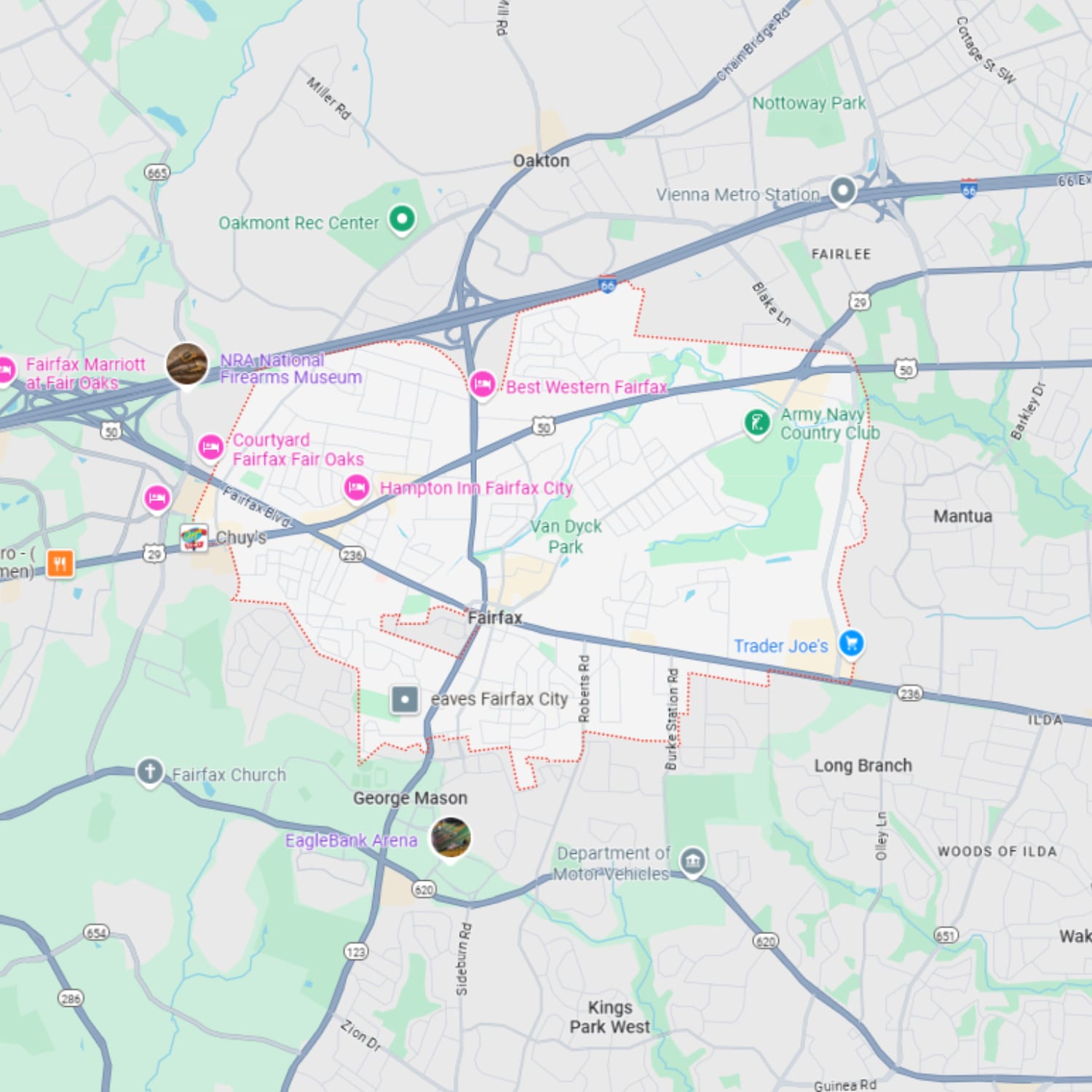Click the Hampton Inn Fairfax City hotel icon

point(357,488)
